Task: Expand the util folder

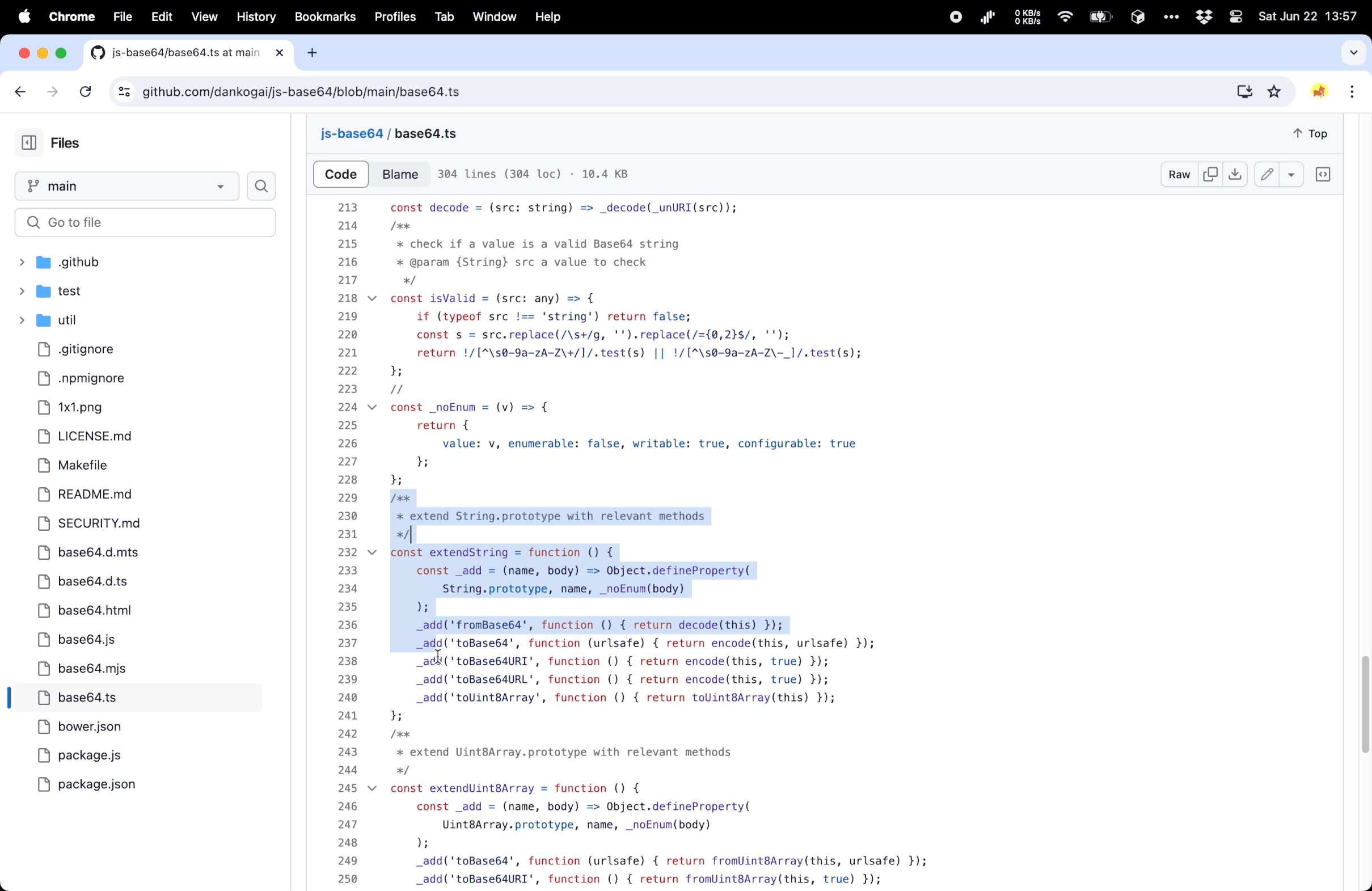Action: tap(22, 320)
